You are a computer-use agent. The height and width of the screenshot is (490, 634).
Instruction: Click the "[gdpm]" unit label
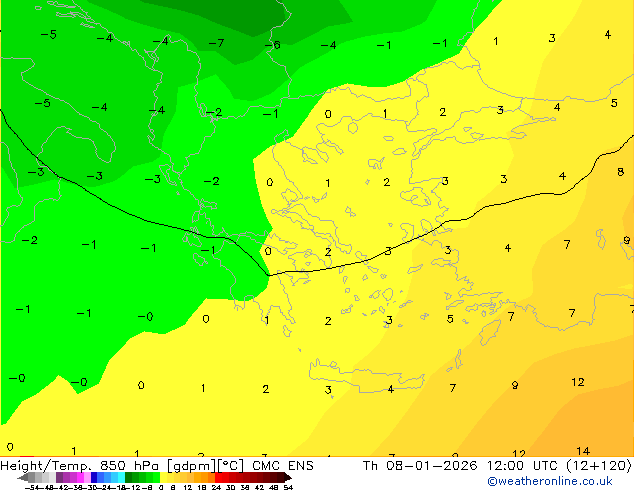[x=192, y=466]
